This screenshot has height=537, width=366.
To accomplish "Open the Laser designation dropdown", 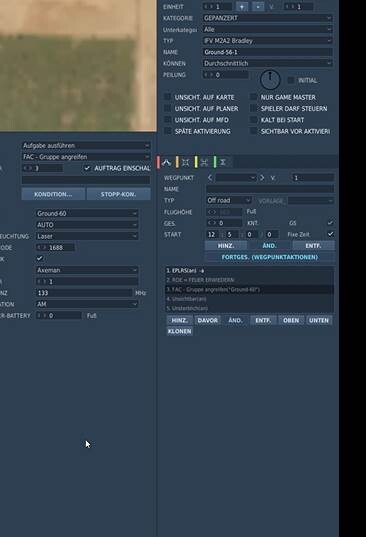I will click(87, 236).
